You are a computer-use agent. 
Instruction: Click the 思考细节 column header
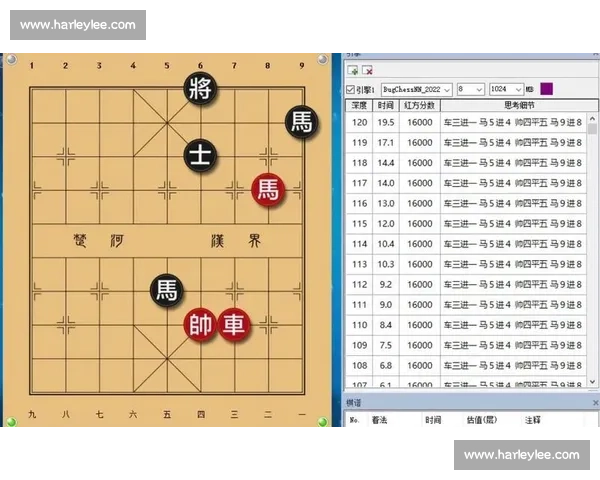click(519, 105)
